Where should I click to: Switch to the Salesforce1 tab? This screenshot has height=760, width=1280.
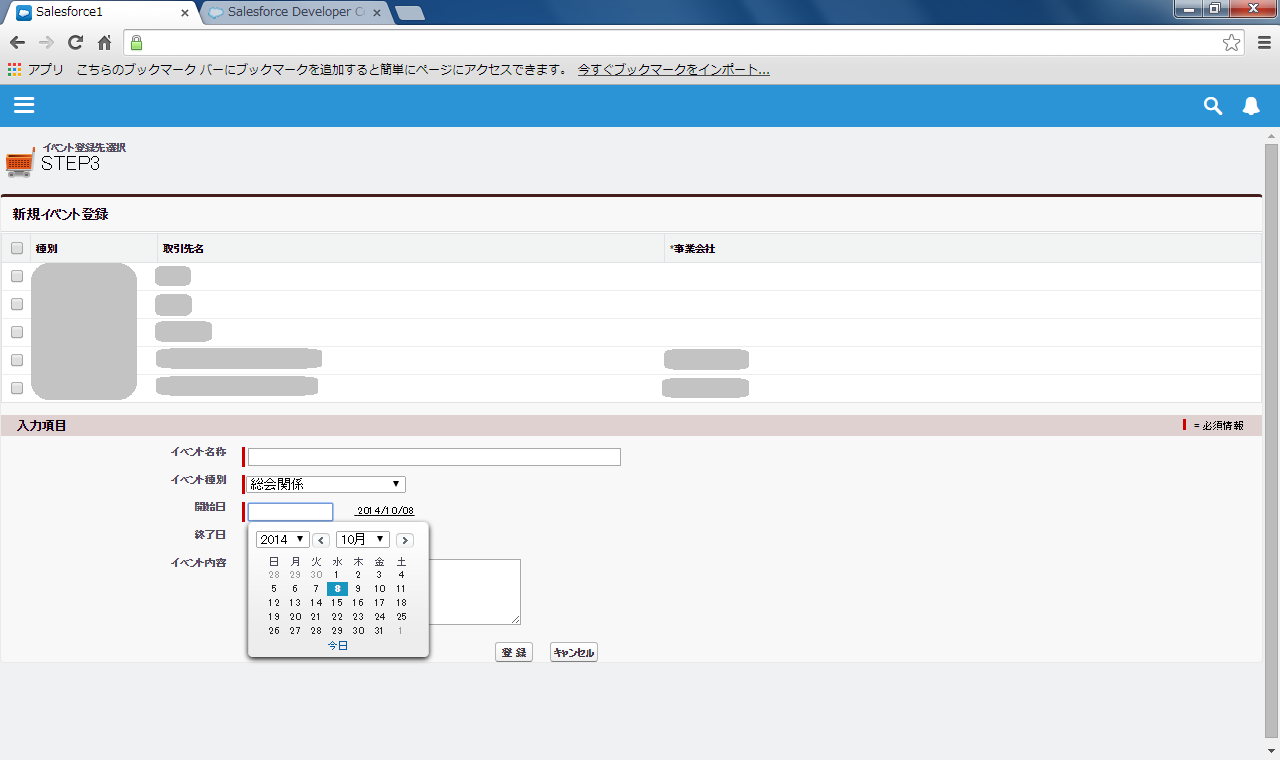tap(102, 13)
